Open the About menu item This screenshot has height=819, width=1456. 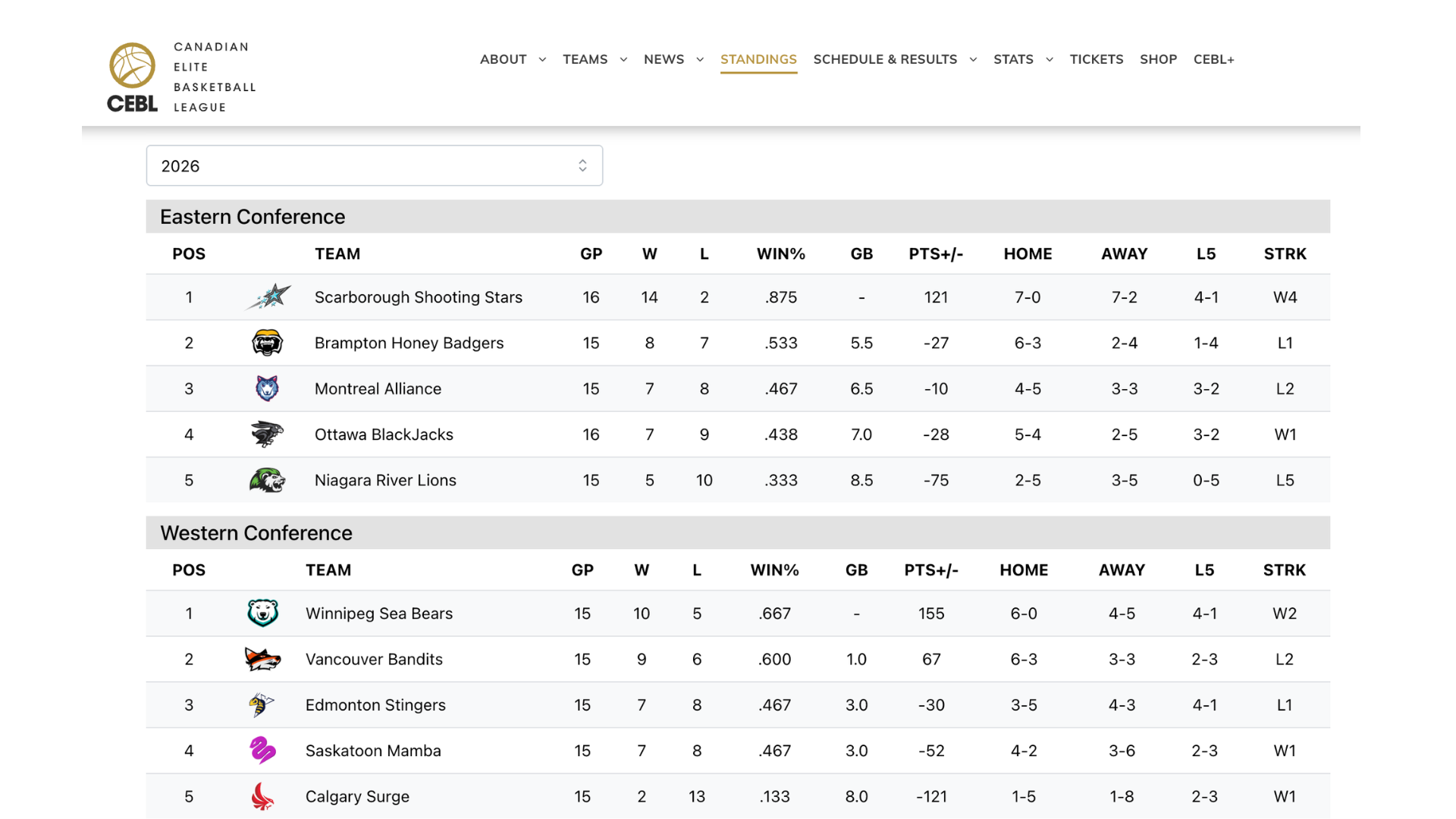click(x=503, y=59)
